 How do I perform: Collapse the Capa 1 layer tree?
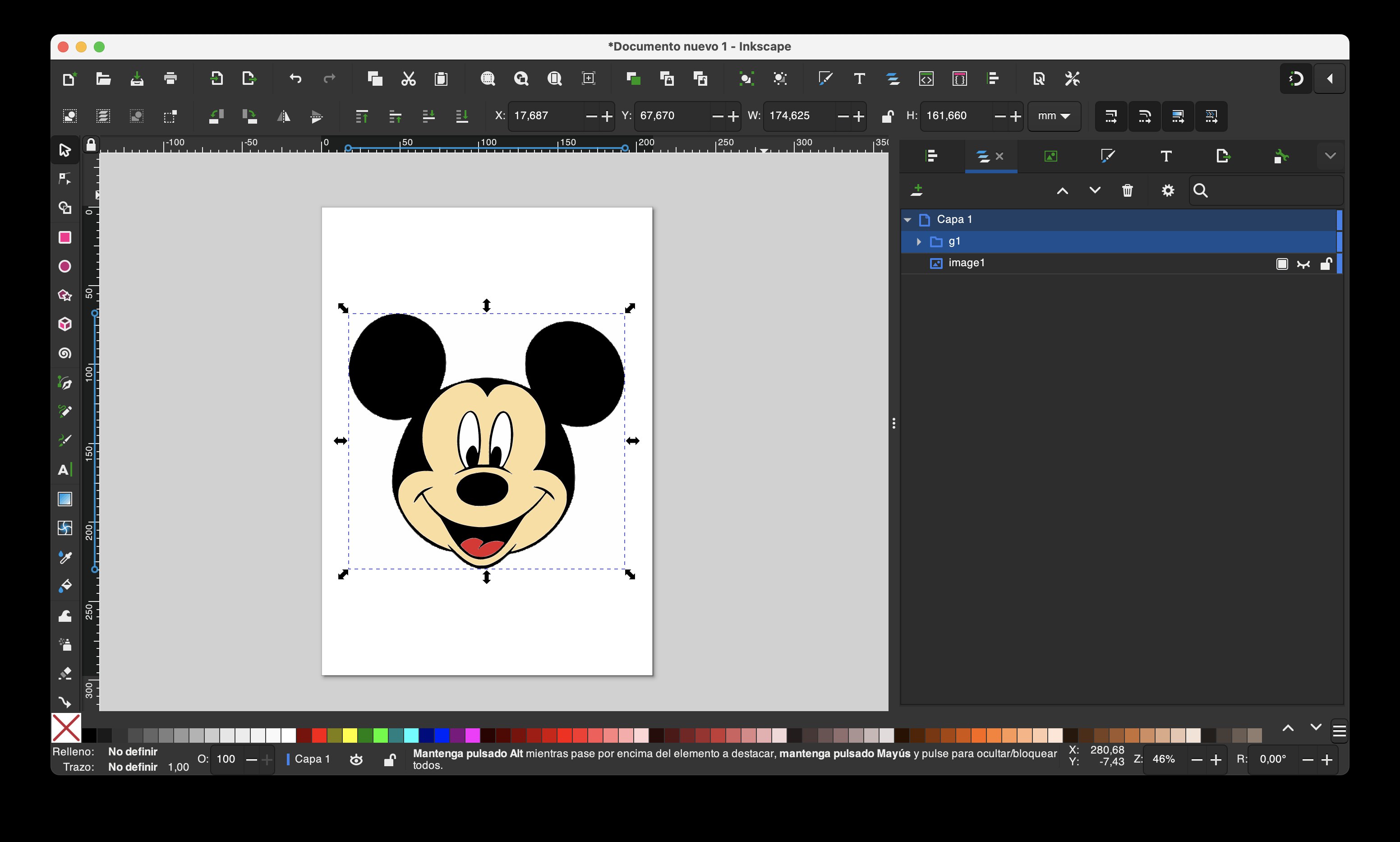(907, 220)
